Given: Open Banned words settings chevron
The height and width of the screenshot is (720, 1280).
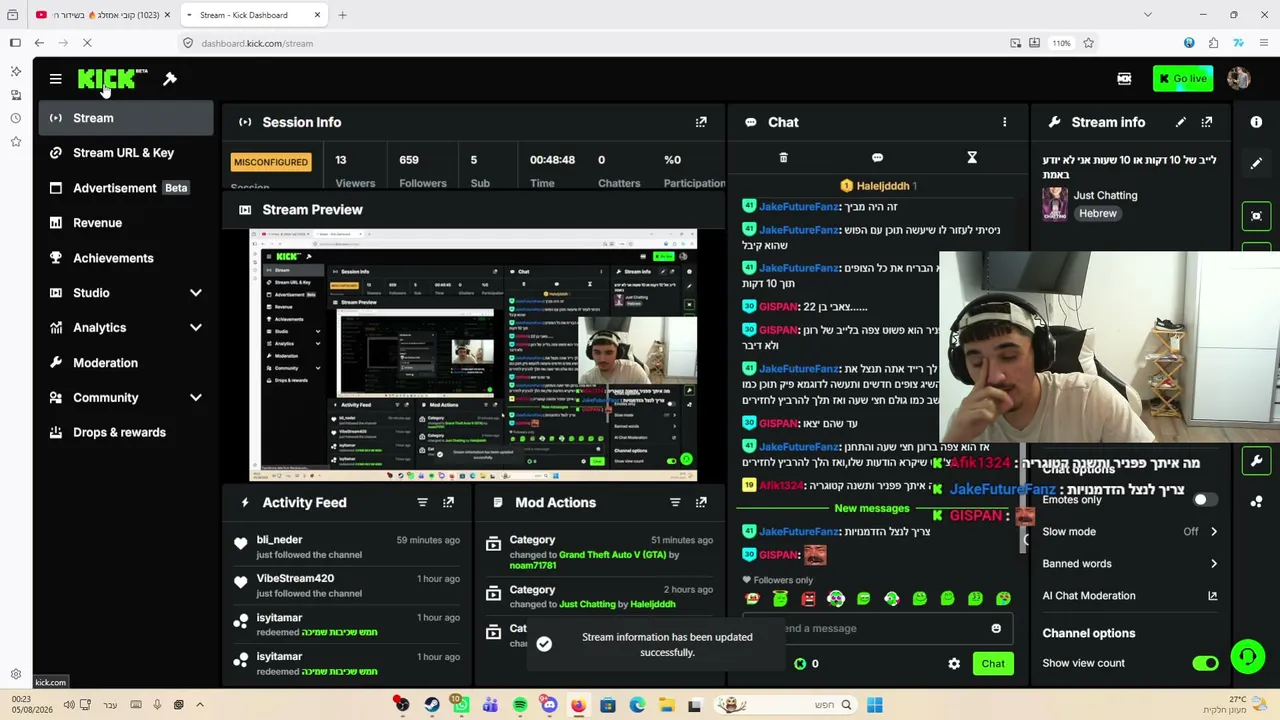Looking at the screenshot, I should 1214,564.
